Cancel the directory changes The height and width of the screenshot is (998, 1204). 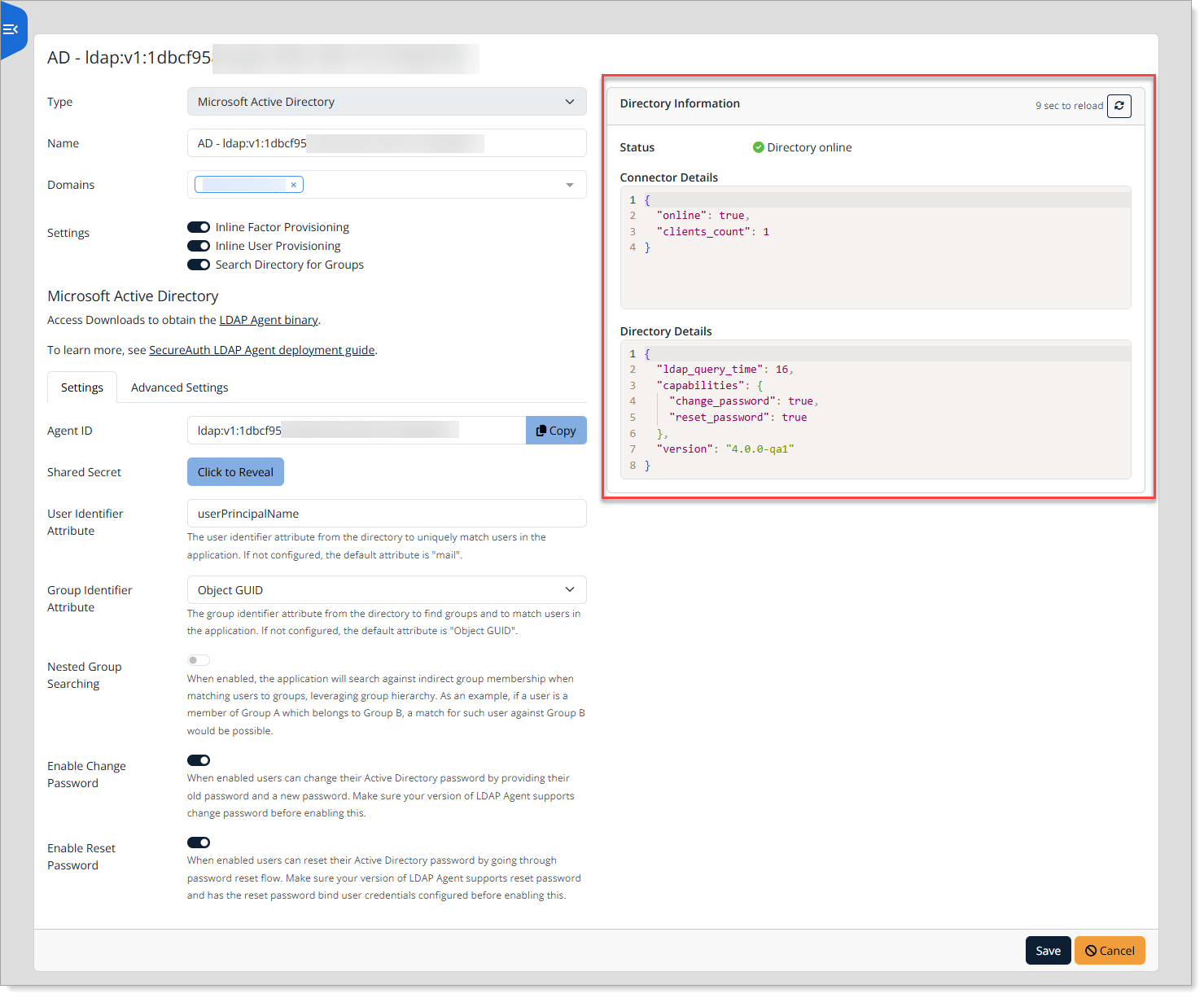point(1110,951)
